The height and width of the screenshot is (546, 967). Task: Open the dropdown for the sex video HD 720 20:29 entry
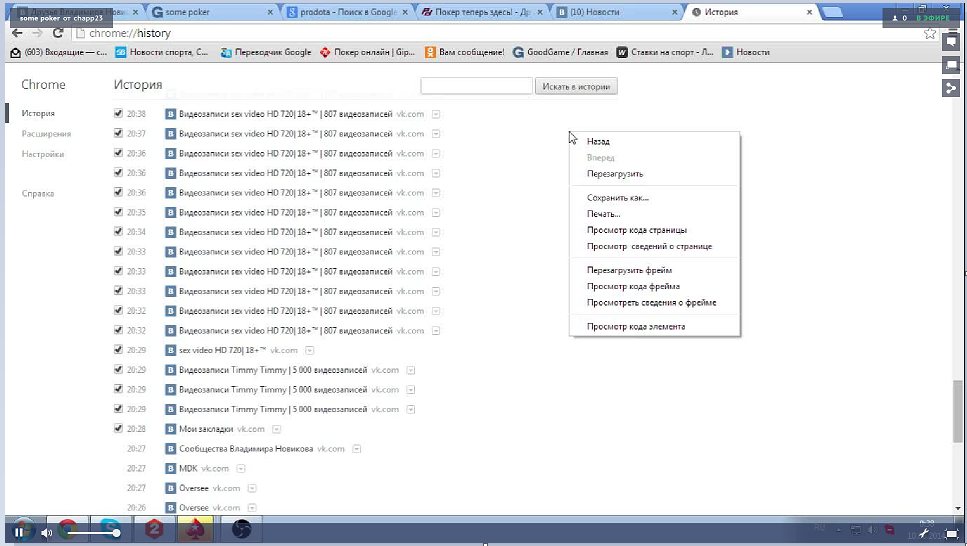[x=310, y=350]
